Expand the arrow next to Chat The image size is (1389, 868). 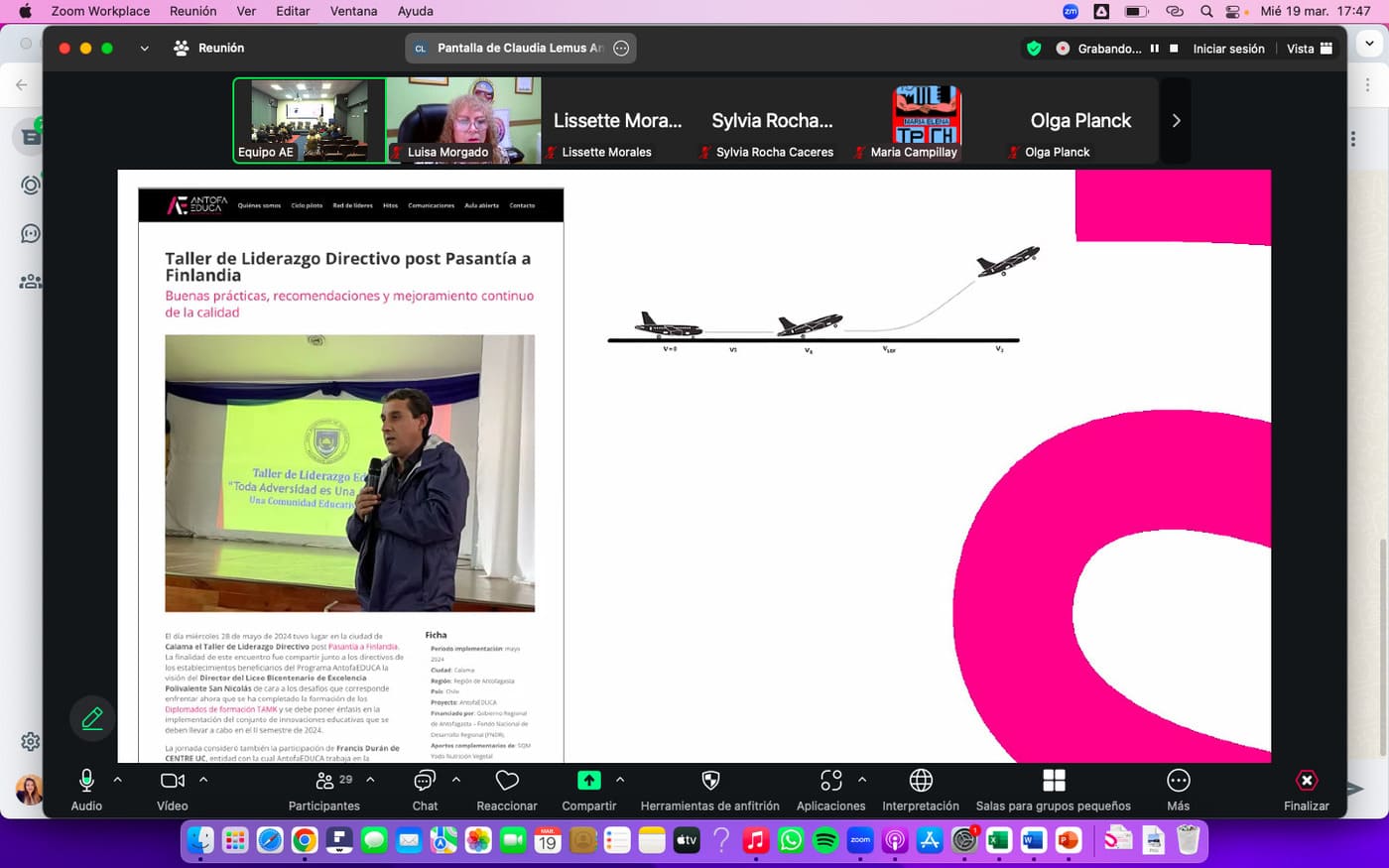tap(456, 780)
